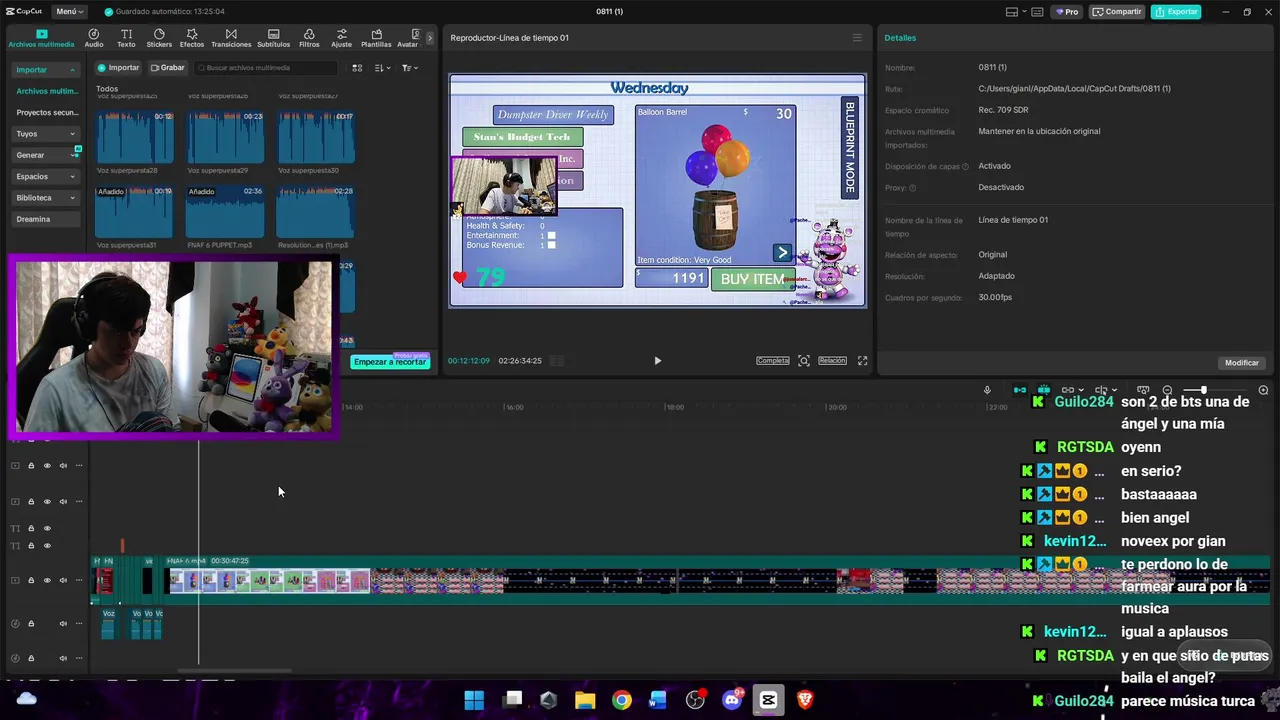Click Empezar a recortar

[390, 361]
